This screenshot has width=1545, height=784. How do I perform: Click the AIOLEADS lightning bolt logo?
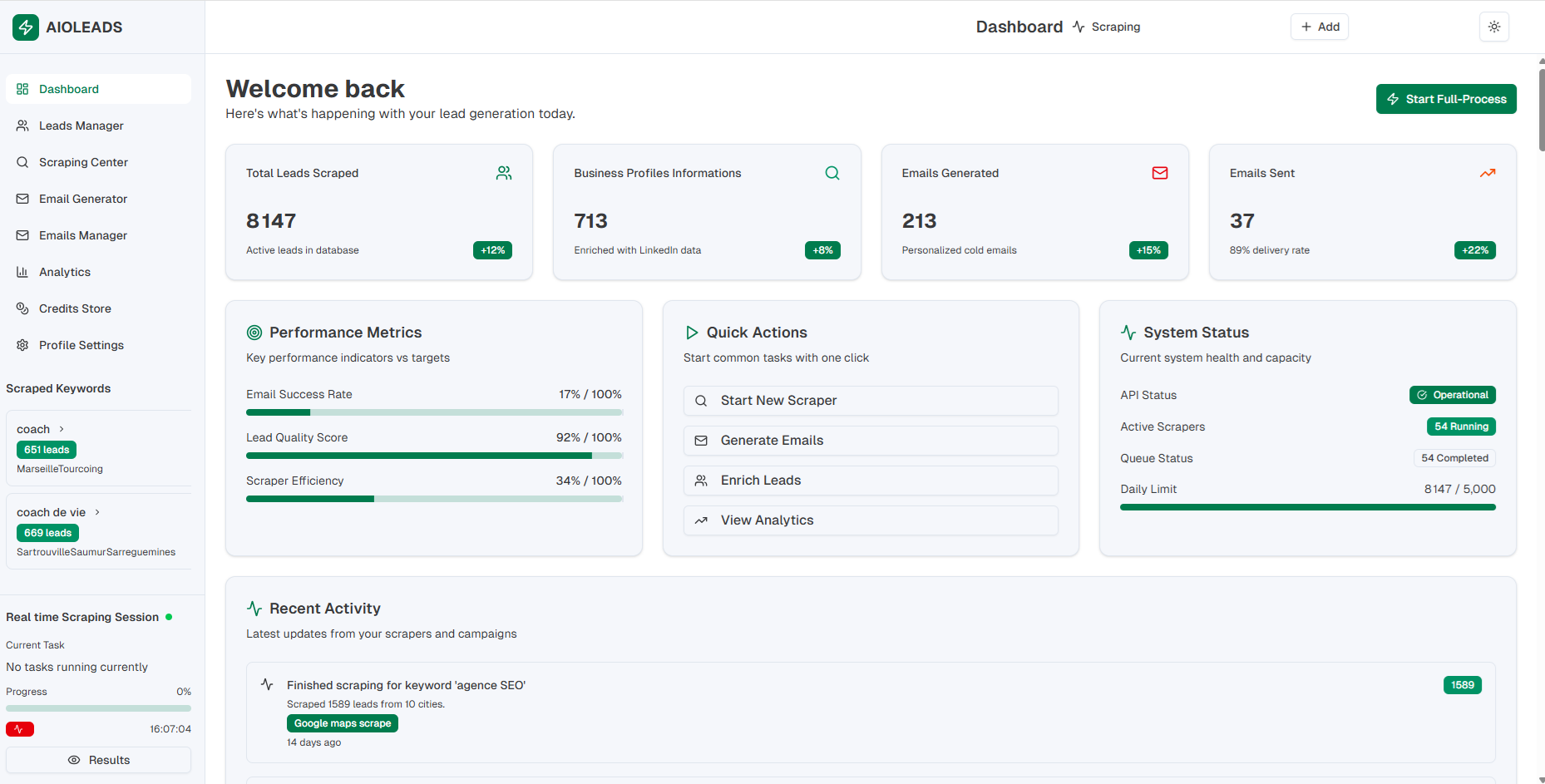coord(26,27)
